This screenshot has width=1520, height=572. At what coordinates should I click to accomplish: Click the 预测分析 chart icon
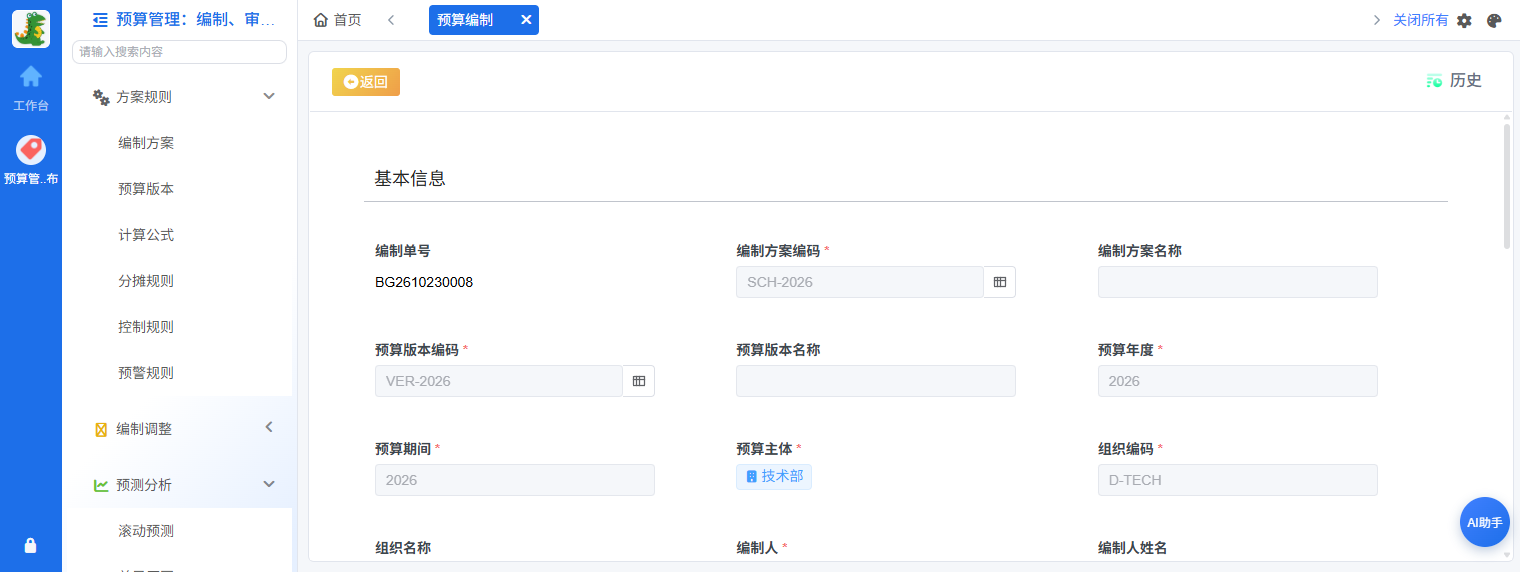(101, 485)
